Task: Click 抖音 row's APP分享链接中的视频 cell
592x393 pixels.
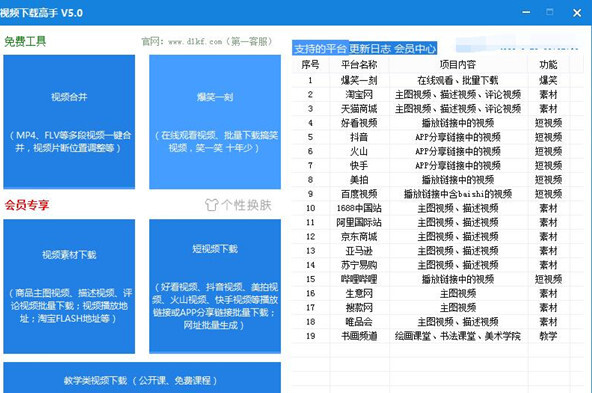Action: (x=458, y=137)
